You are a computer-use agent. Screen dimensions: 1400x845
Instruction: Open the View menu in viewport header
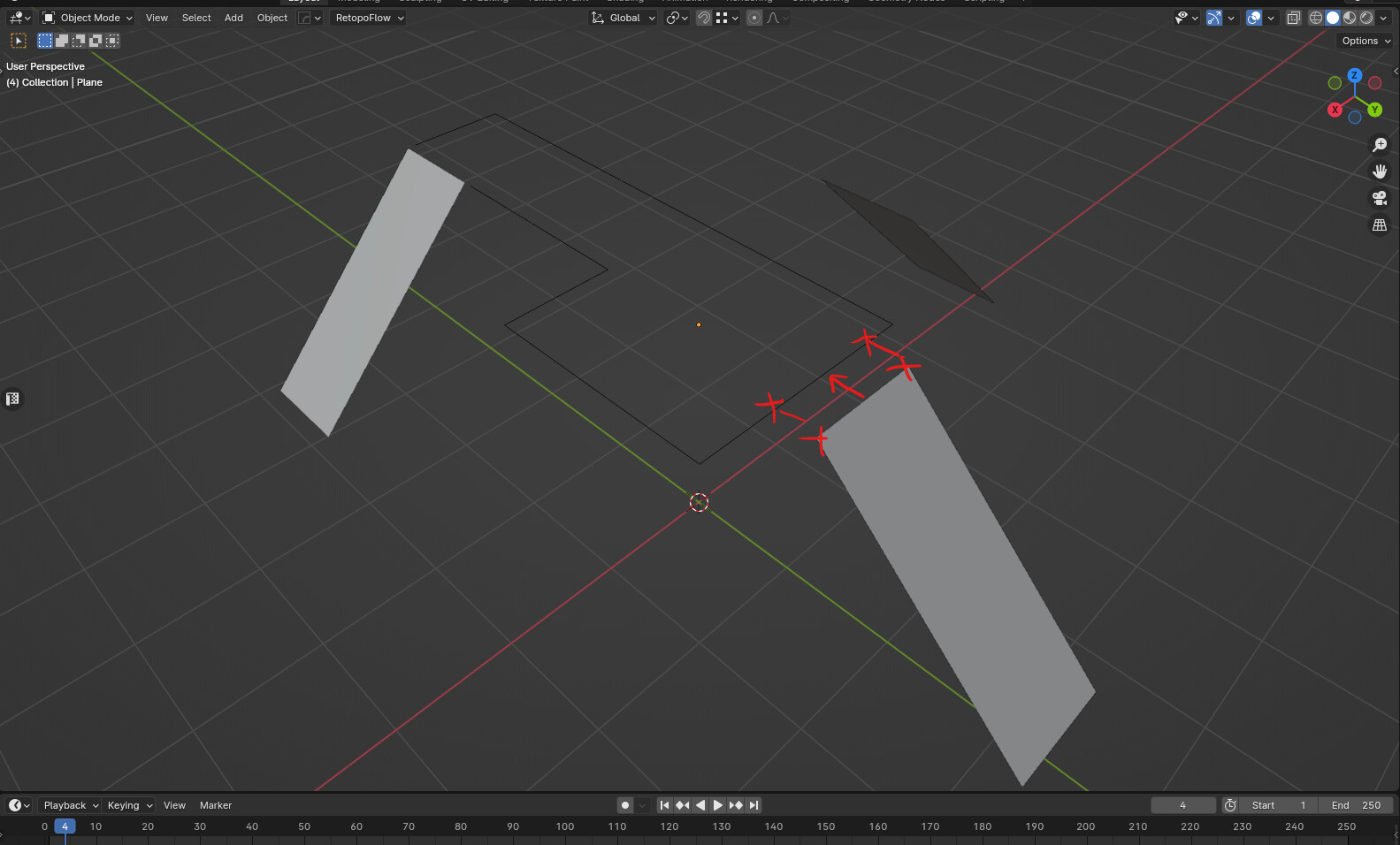[x=157, y=18]
